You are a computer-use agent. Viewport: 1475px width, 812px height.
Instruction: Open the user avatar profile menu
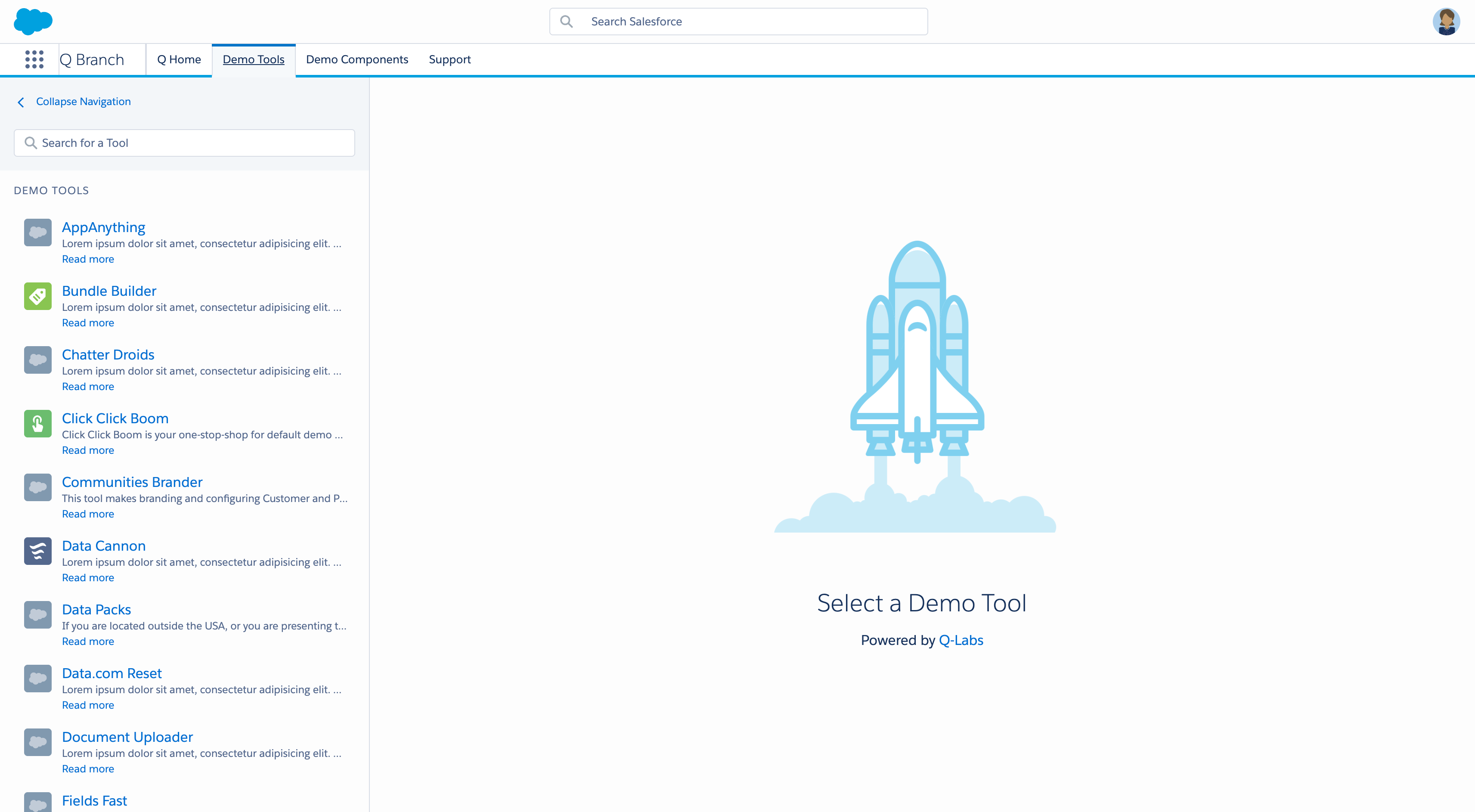click(x=1447, y=21)
